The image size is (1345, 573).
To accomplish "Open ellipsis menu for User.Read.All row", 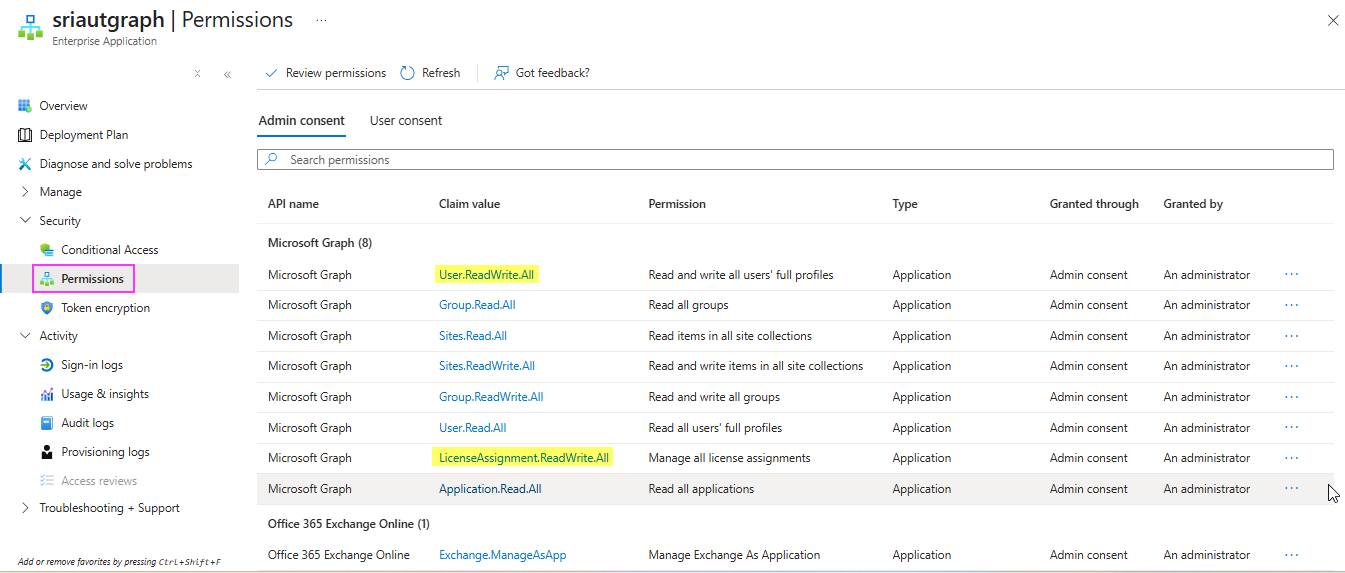I will click(x=1291, y=428).
